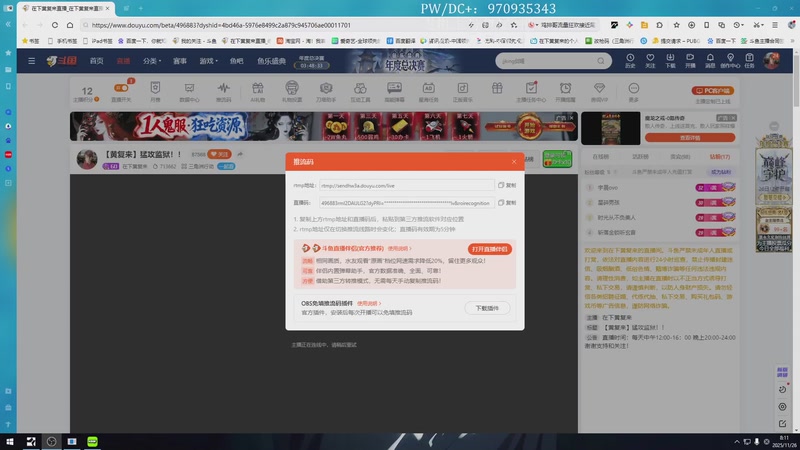Open 月榜 icon in streamer toolbar

[x=155, y=91]
